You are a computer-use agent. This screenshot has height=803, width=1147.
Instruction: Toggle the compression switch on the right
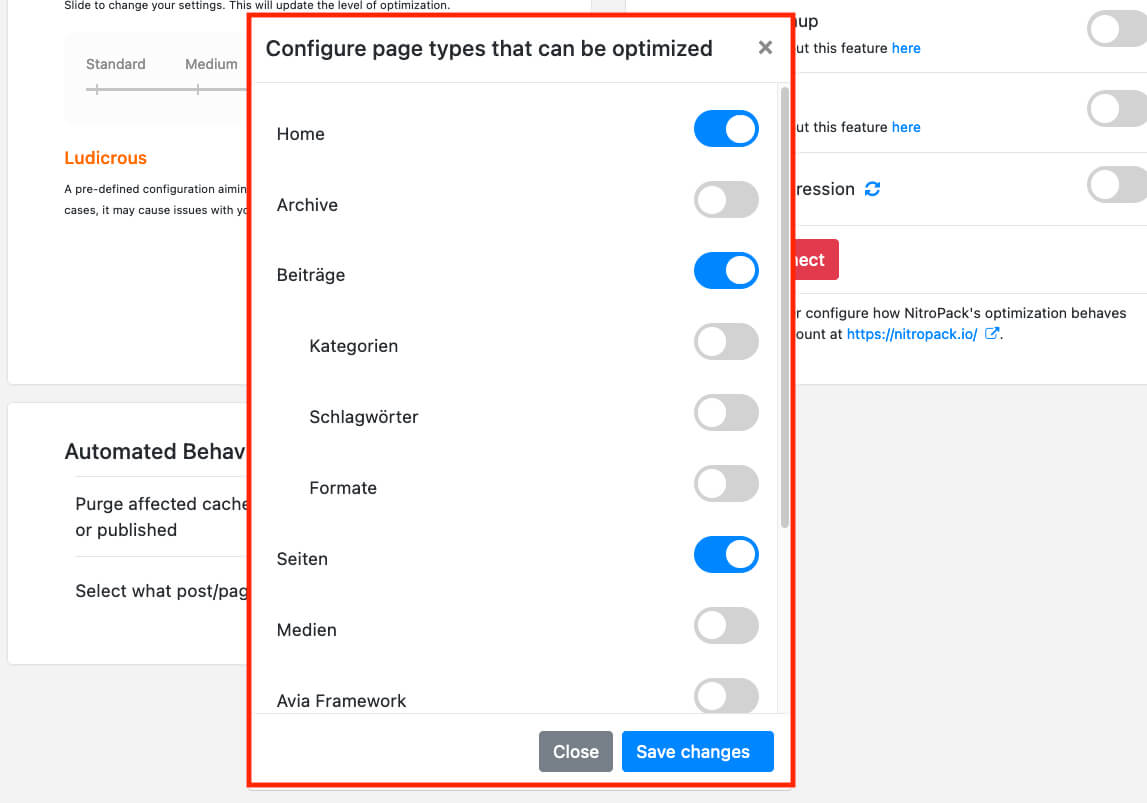(1116, 185)
